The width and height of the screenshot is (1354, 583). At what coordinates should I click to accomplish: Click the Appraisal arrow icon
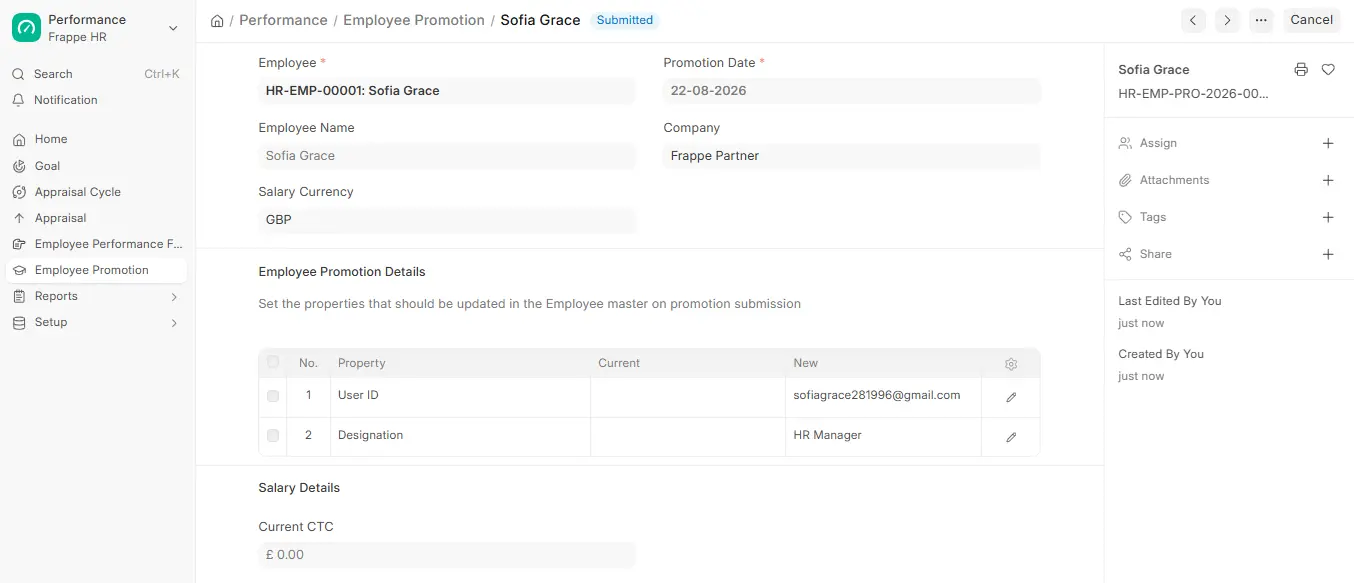point(18,218)
